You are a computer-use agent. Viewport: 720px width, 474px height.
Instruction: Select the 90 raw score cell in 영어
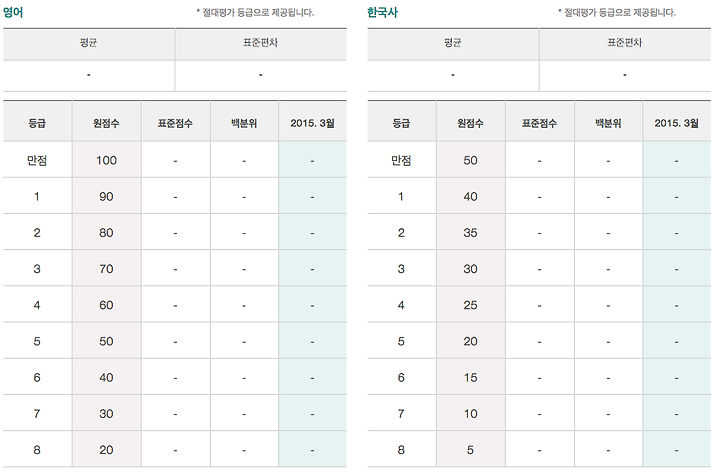pyautogui.click(x=106, y=197)
